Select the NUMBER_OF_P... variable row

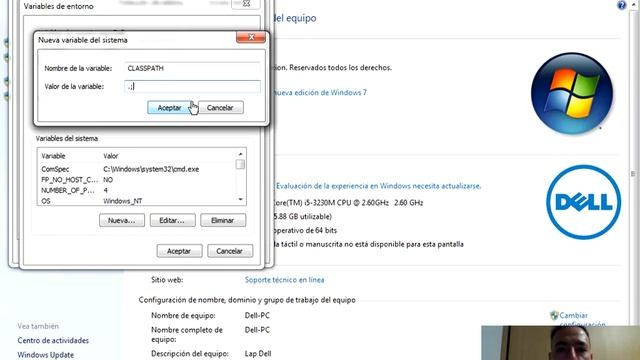tap(137, 190)
